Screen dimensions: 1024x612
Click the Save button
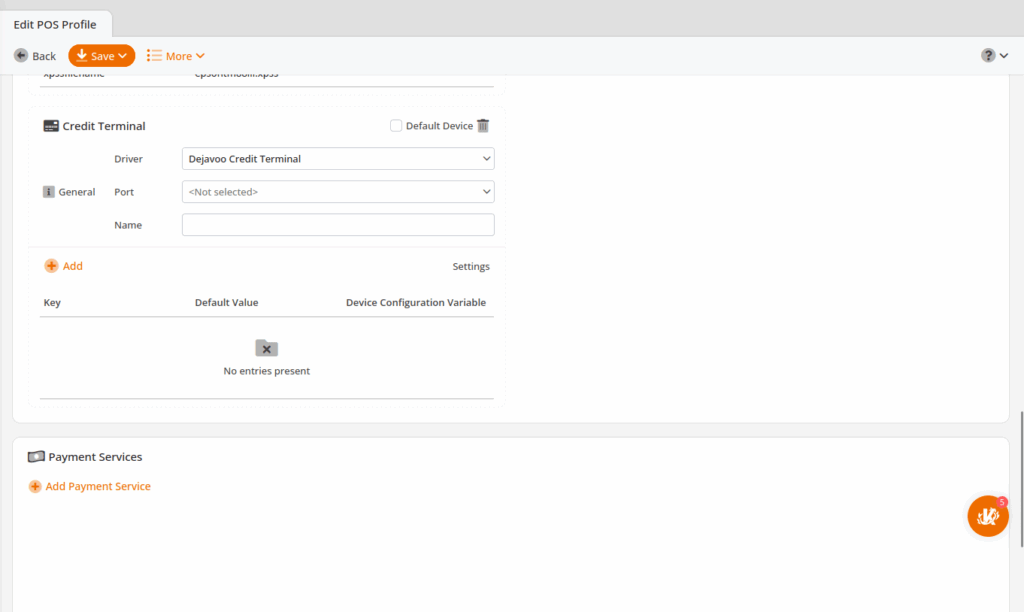101,56
